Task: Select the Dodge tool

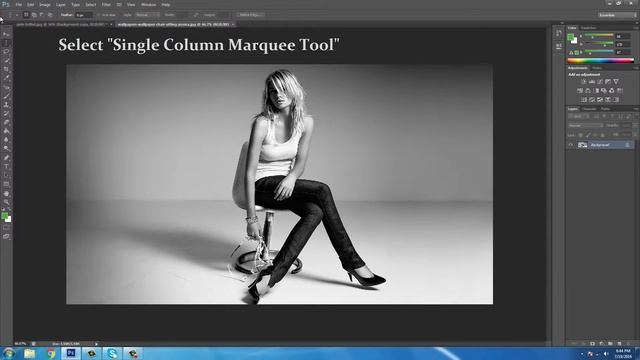Action: tap(6, 149)
